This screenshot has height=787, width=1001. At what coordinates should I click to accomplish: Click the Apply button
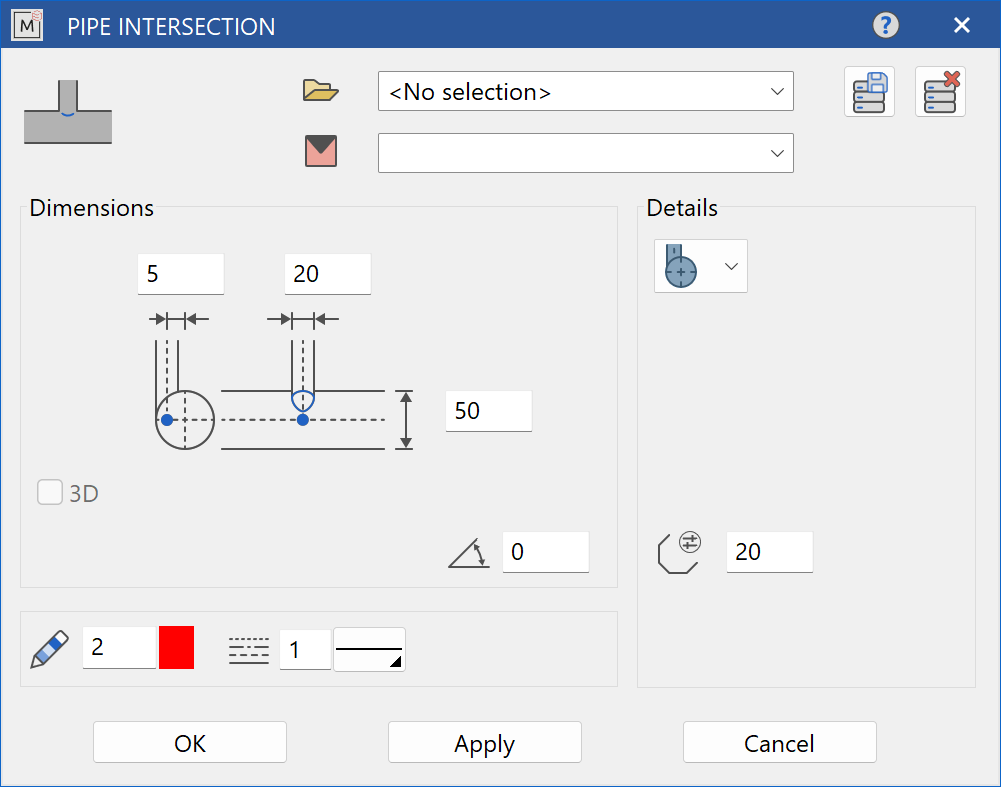pos(485,742)
